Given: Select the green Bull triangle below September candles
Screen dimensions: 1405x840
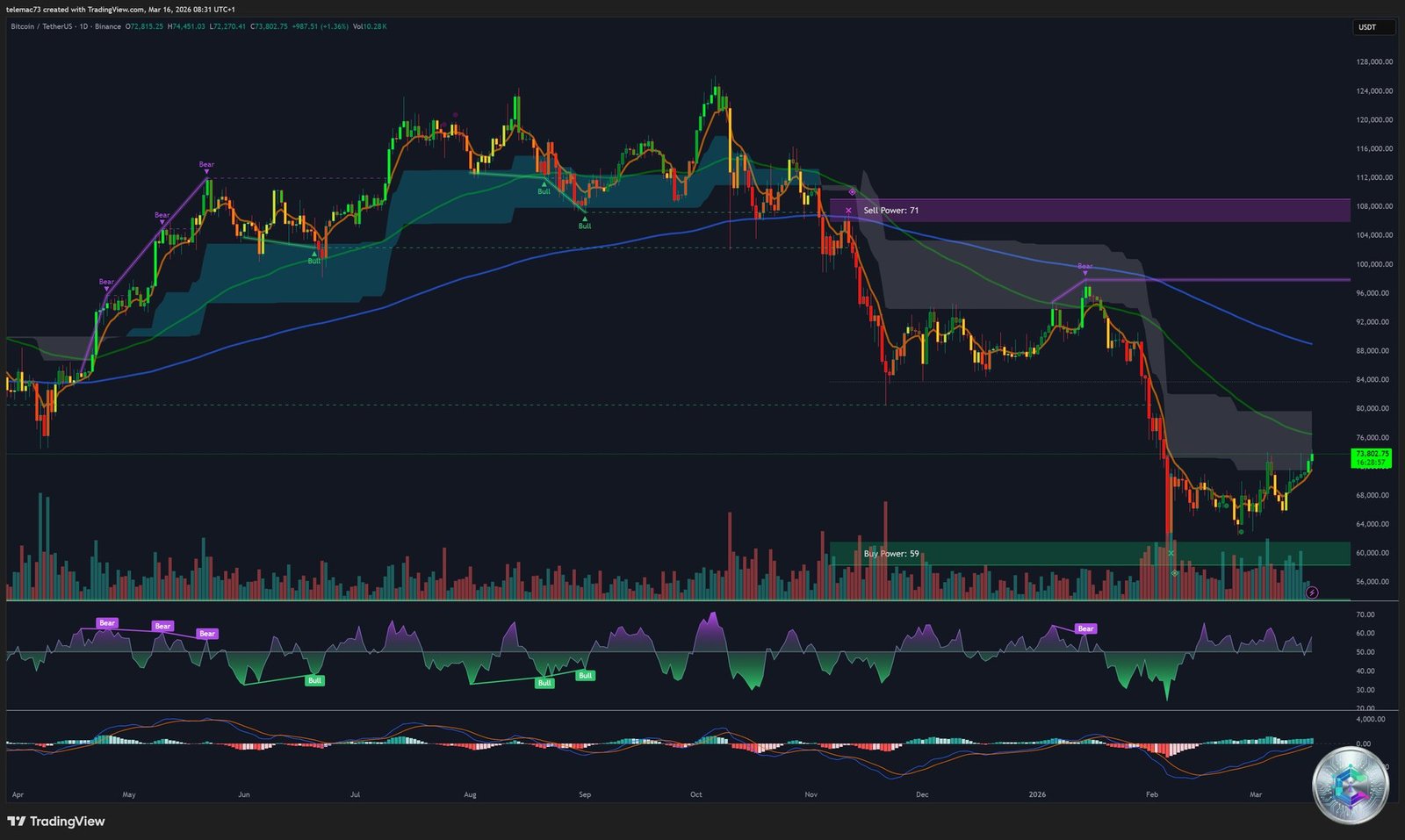Looking at the screenshot, I should 584,217.
